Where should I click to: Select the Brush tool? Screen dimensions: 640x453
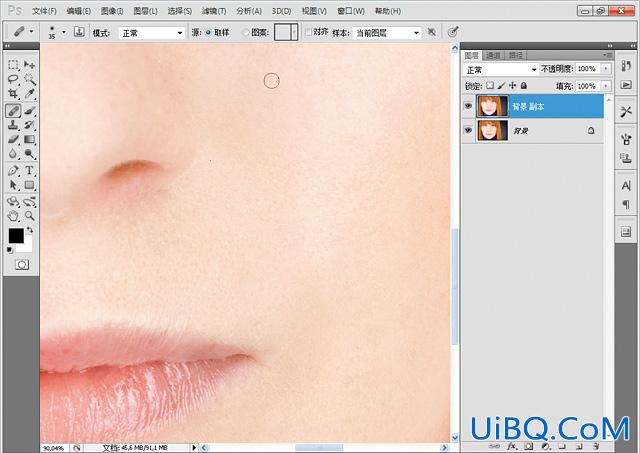pos(29,110)
